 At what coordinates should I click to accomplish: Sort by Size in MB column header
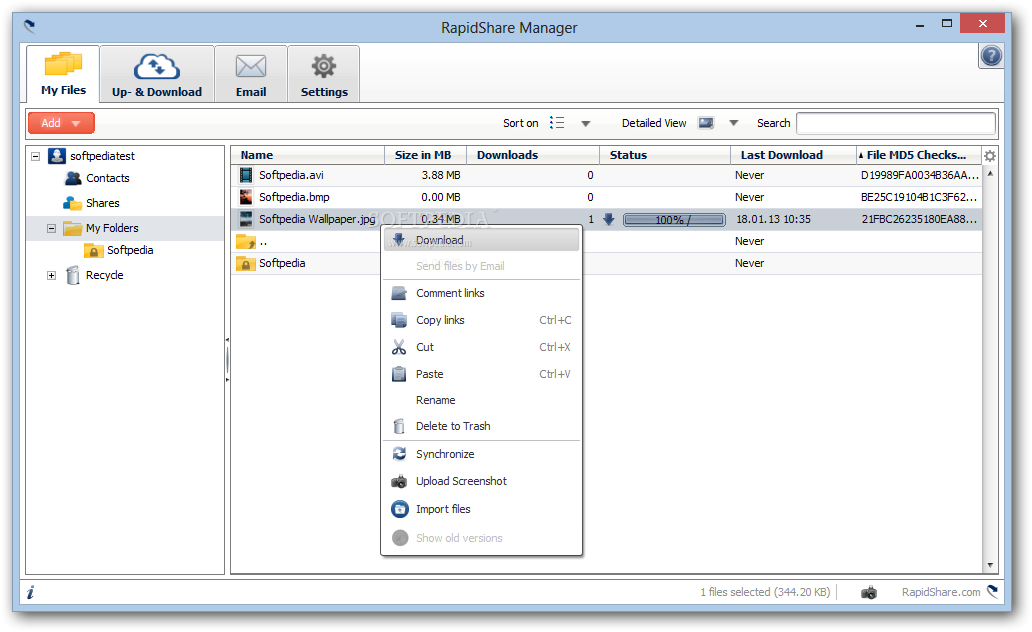pos(425,155)
